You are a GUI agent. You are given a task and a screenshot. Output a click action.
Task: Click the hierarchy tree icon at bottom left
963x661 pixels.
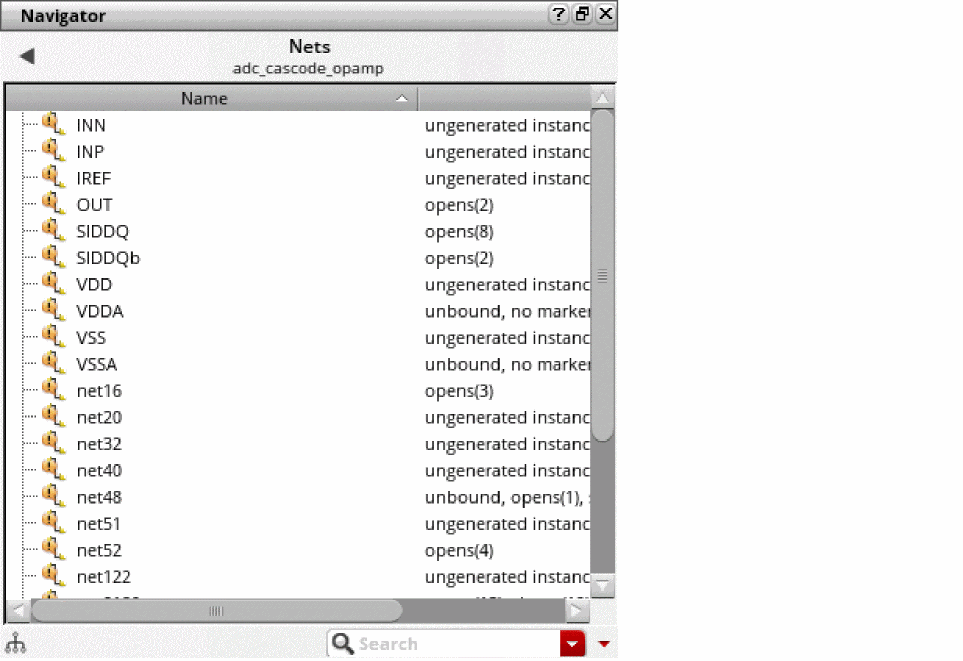pyautogui.click(x=15, y=643)
